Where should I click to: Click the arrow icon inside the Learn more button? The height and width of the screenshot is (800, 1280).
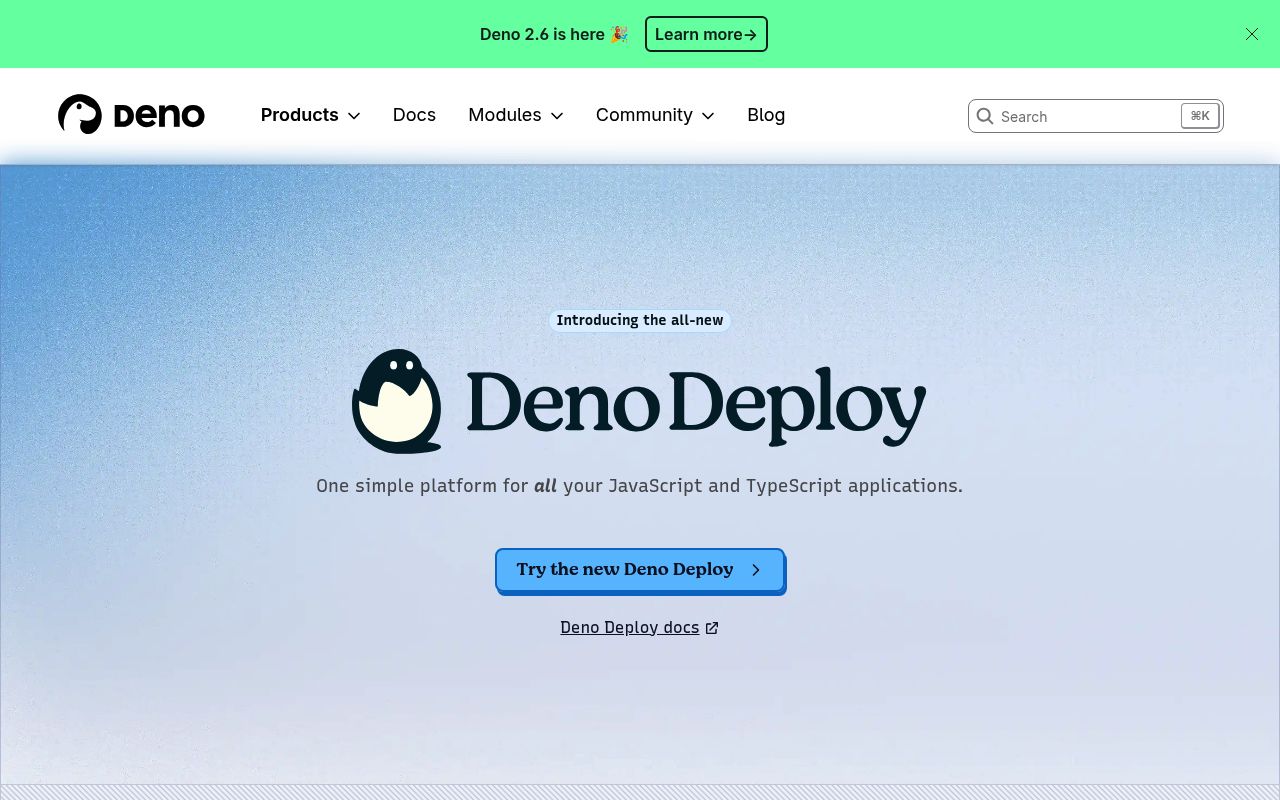tap(751, 34)
